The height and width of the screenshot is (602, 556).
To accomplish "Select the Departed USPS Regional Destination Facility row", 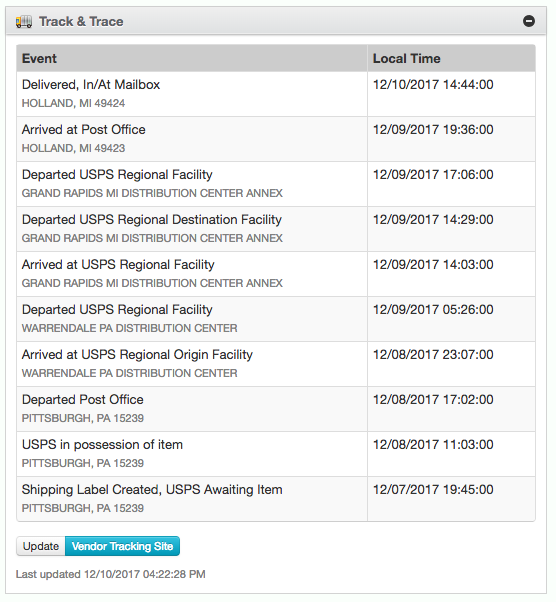I will [276, 229].
